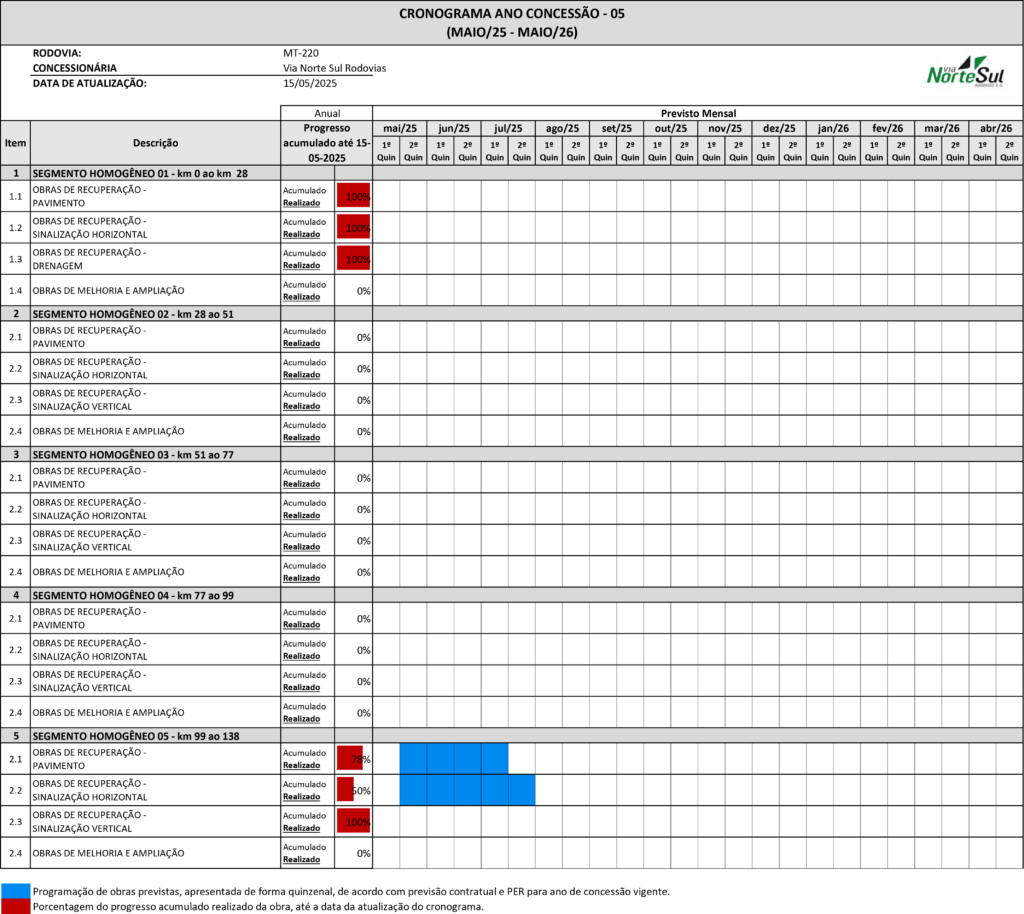
Task: Click 'Acumulado Realizado' label in row 1.1
Action: 304,197
